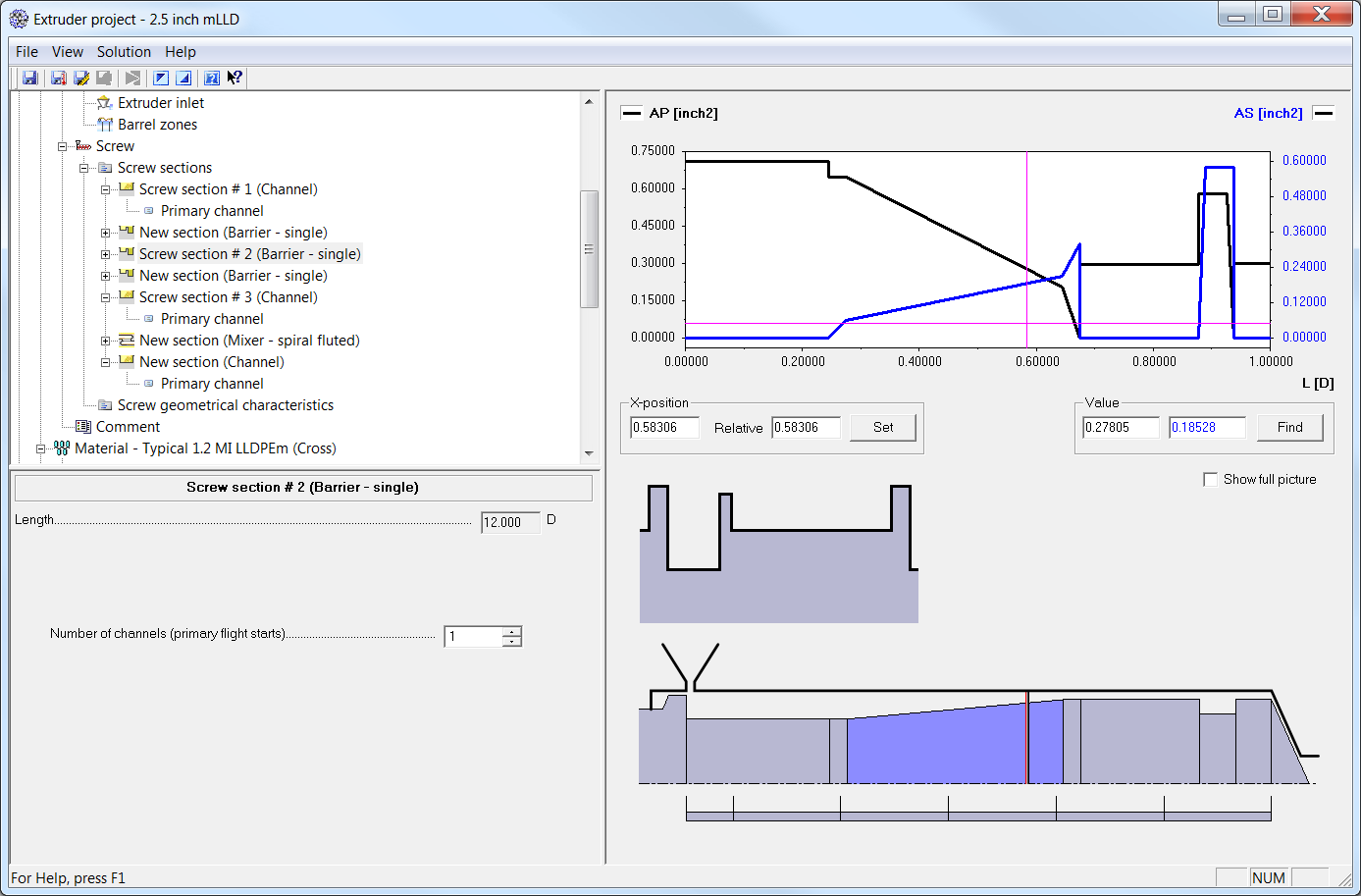The image size is (1361, 896).
Task: Open the Help menu
Action: click(x=181, y=52)
